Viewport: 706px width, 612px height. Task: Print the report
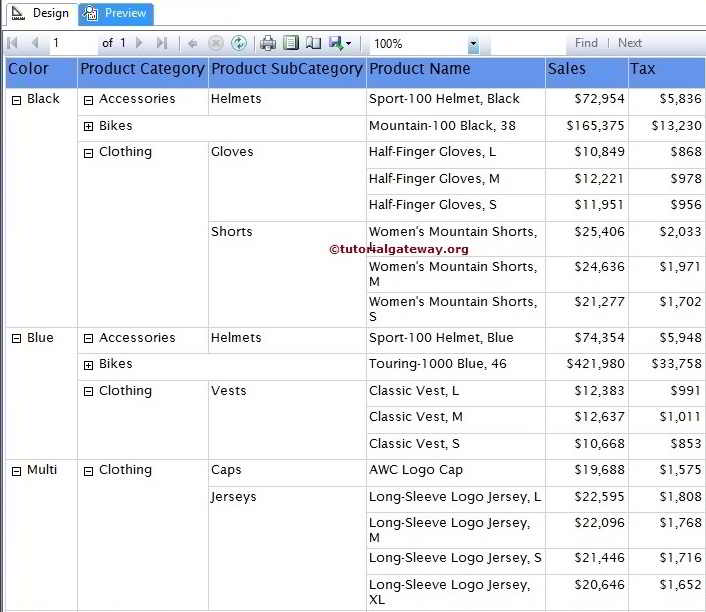(x=268, y=43)
